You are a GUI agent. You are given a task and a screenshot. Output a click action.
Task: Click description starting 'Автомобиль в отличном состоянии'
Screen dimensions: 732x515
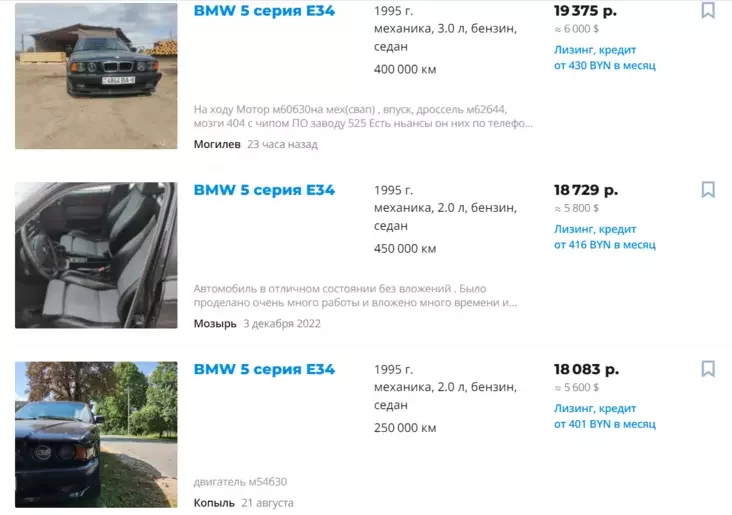(355, 296)
